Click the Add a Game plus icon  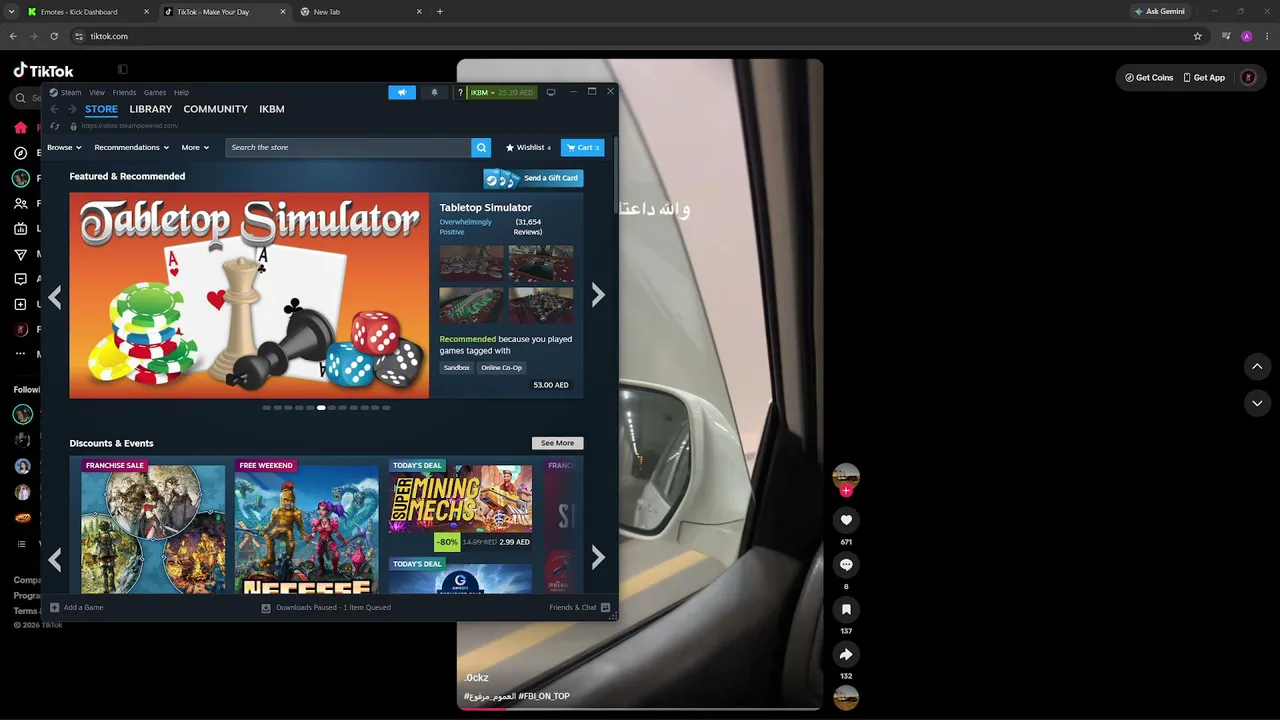tap(55, 607)
